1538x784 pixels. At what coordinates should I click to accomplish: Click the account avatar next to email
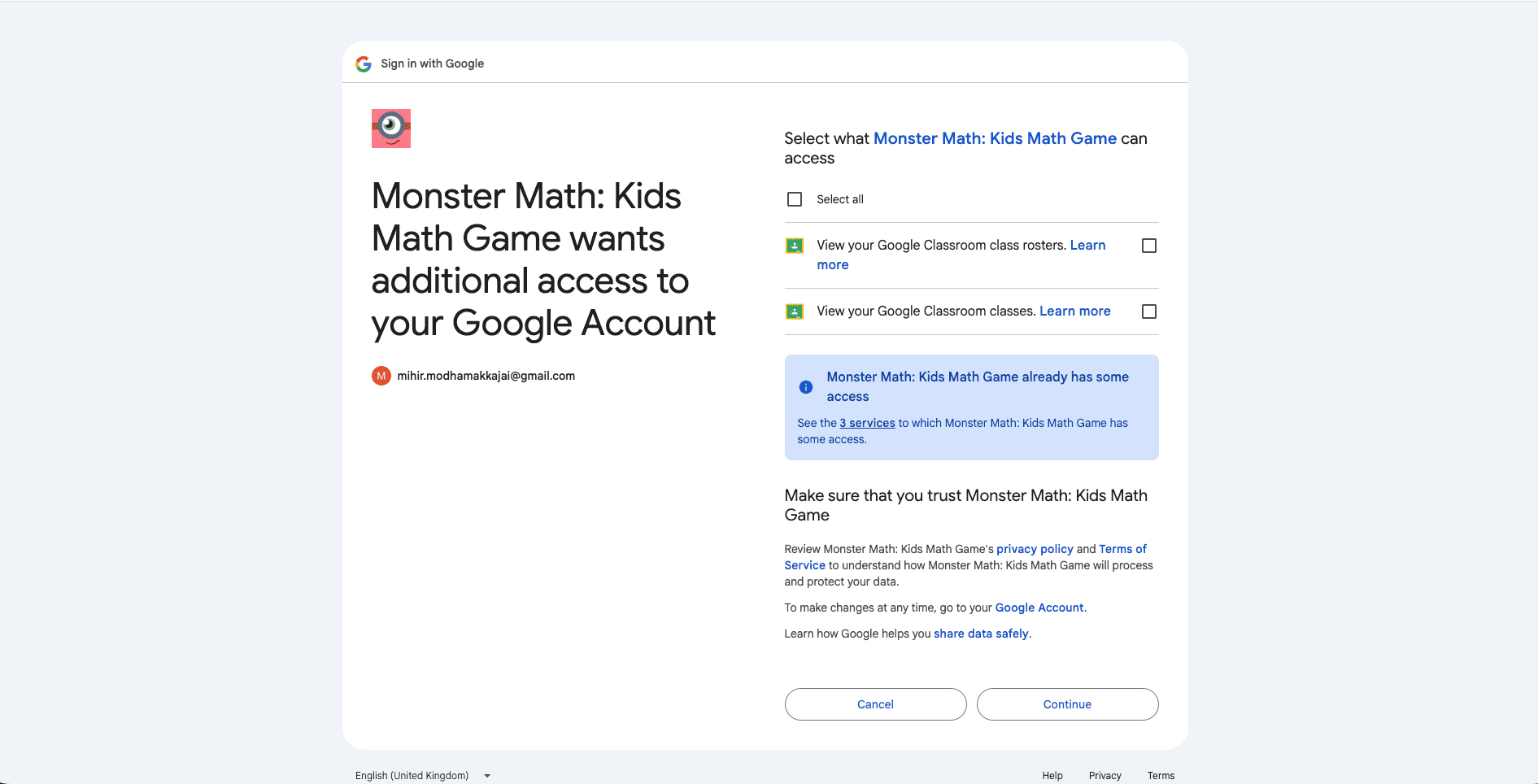point(381,376)
